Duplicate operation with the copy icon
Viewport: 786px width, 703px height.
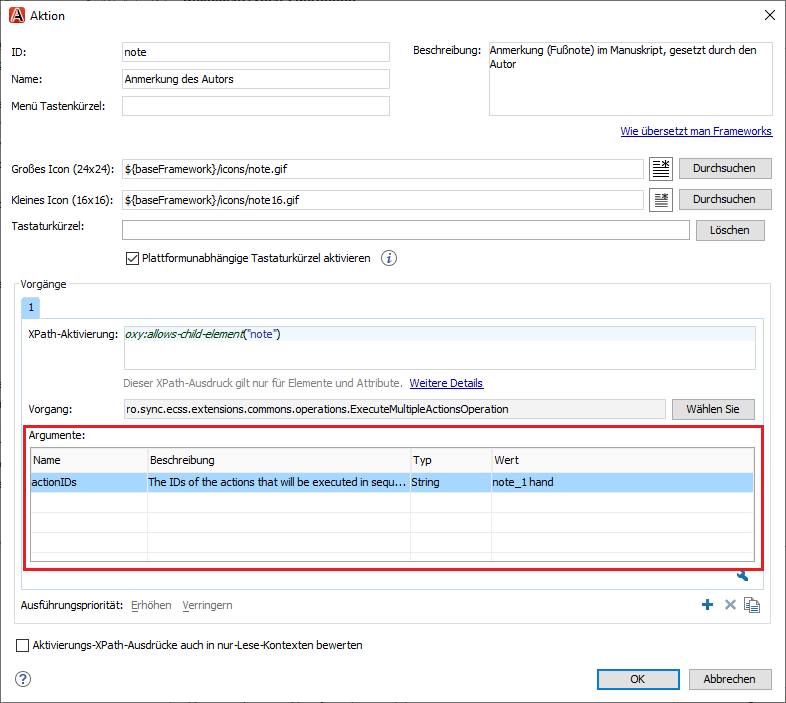tap(752, 605)
